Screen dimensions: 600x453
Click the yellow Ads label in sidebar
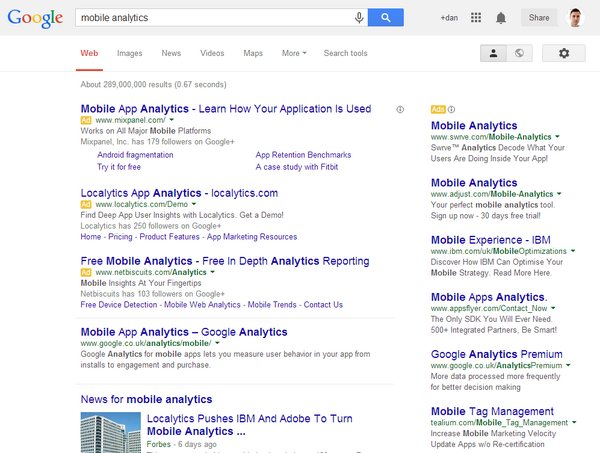[x=438, y=109]
